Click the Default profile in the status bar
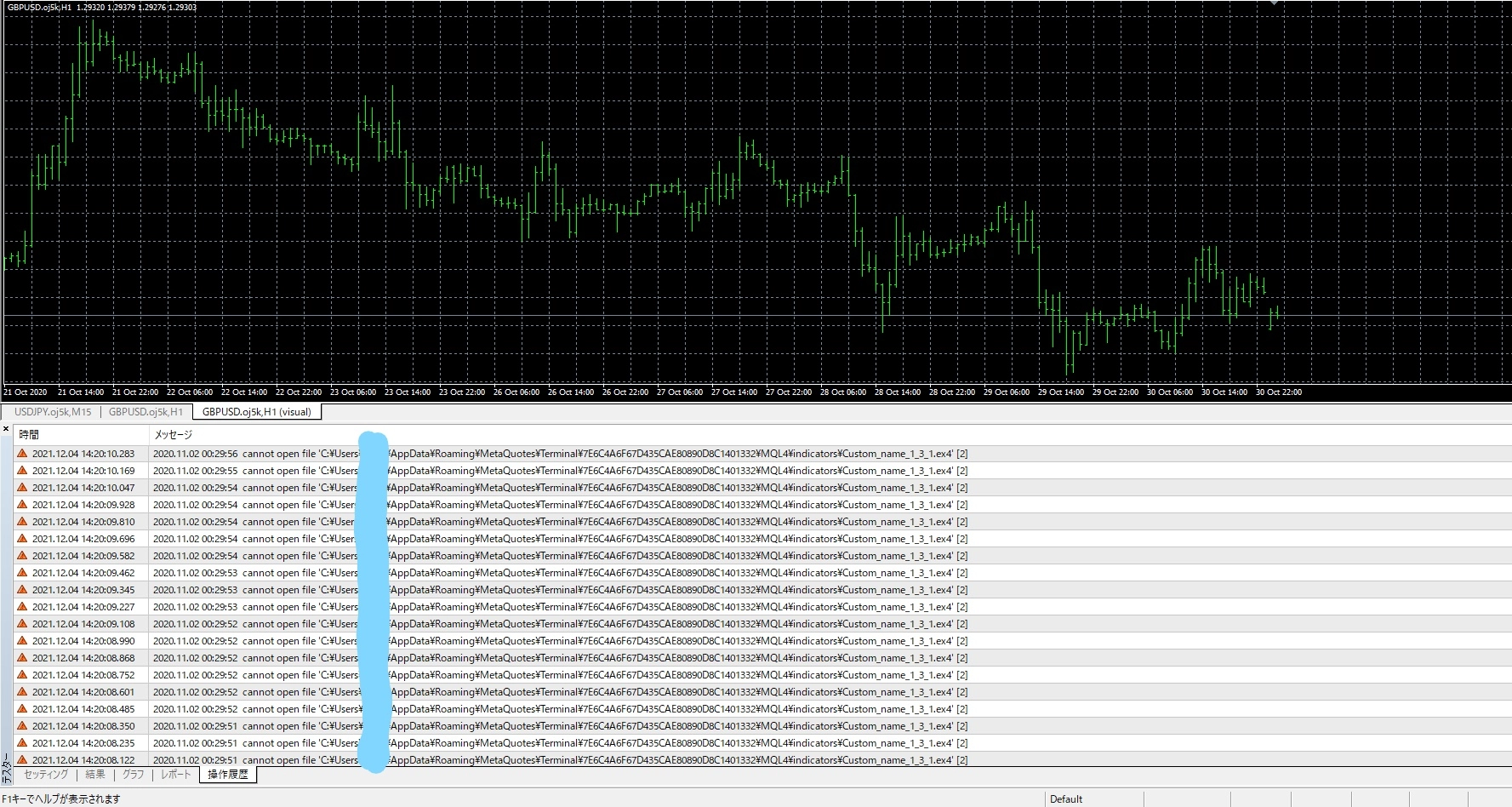Screen dimensions: 1512x807 [x=1066, y=799]
